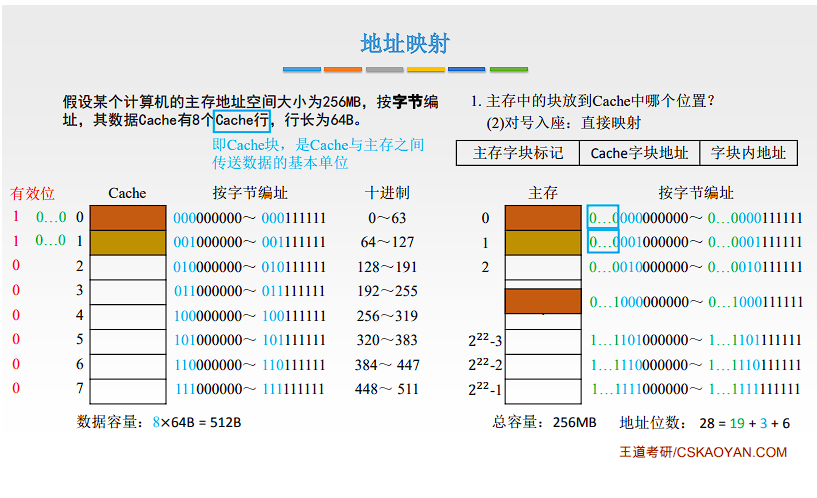
Task: Click the 主存 column heading
Action: point(543,193)
